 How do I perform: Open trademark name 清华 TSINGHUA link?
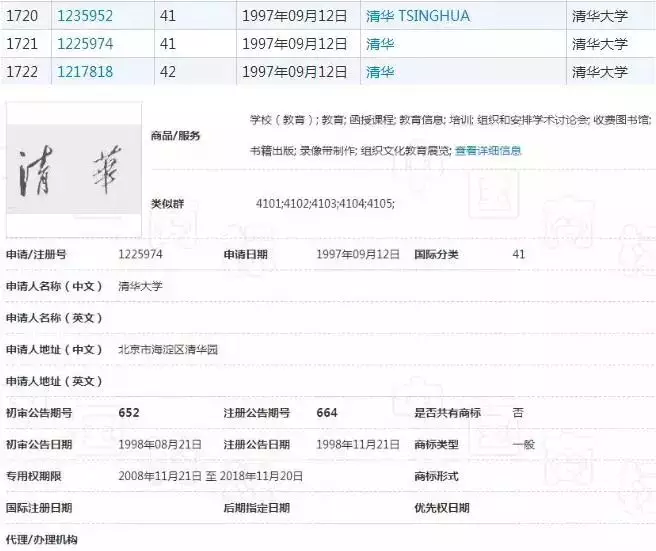coord(418,16)
